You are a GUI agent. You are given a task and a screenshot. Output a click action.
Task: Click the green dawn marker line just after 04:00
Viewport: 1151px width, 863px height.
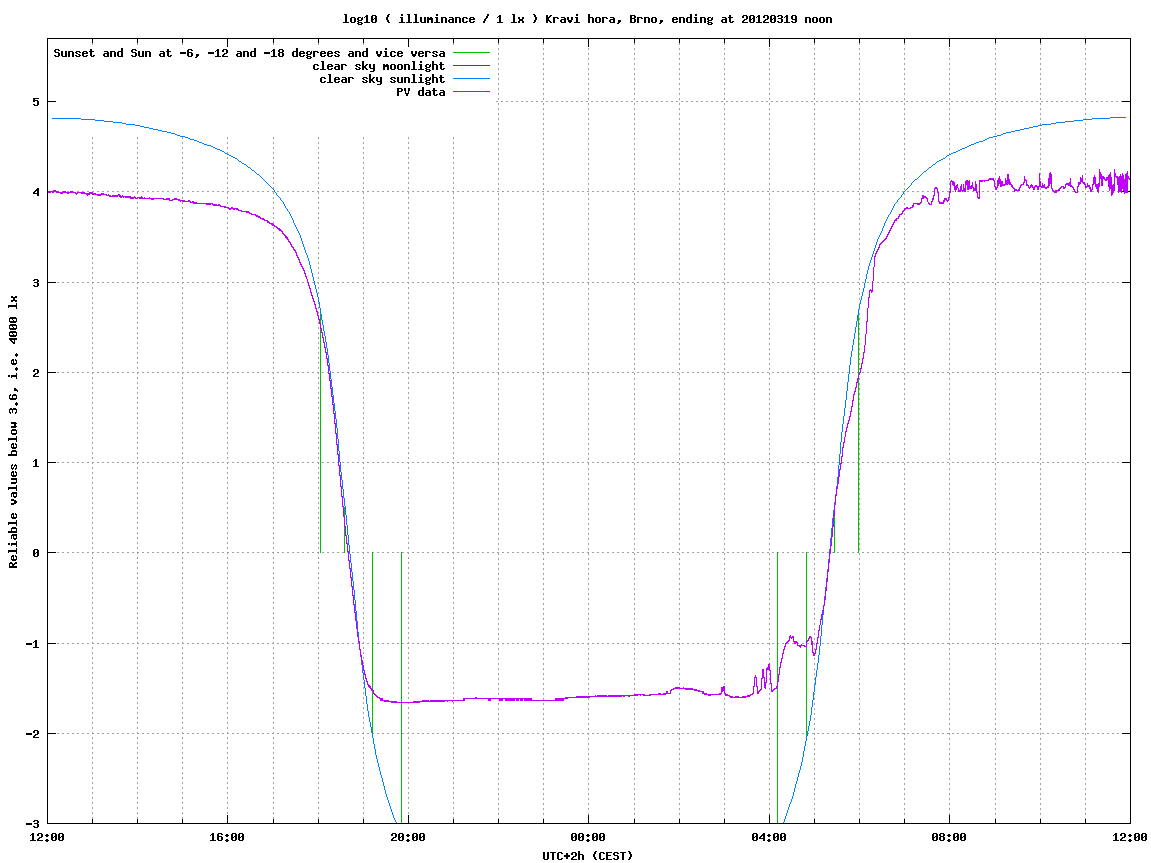(x=777, y=688)
